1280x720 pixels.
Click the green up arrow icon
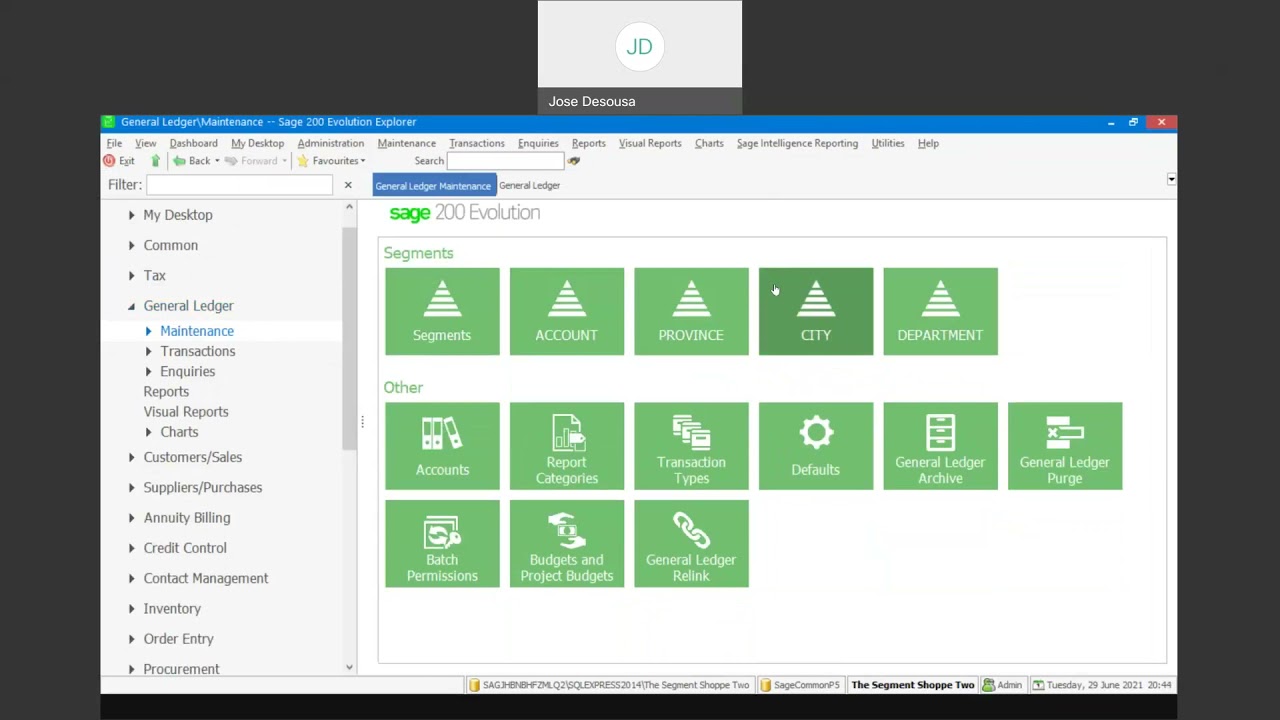[155, 161]
